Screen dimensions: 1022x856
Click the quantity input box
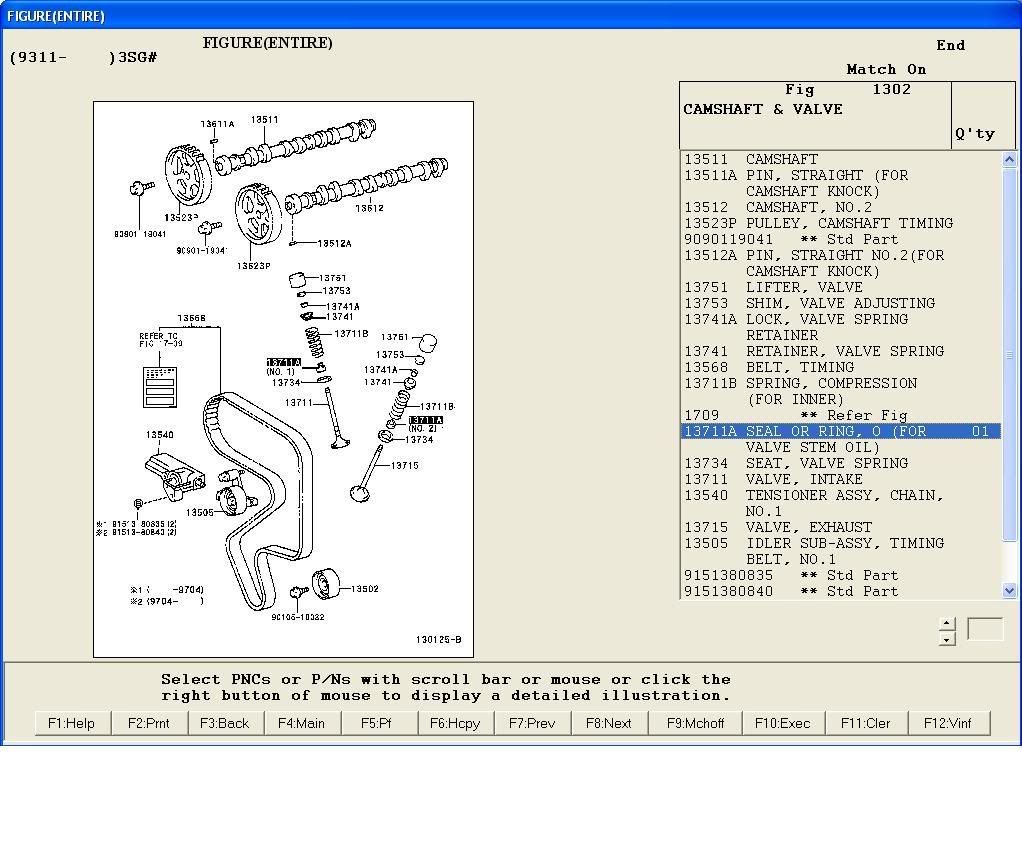[984, 629]
